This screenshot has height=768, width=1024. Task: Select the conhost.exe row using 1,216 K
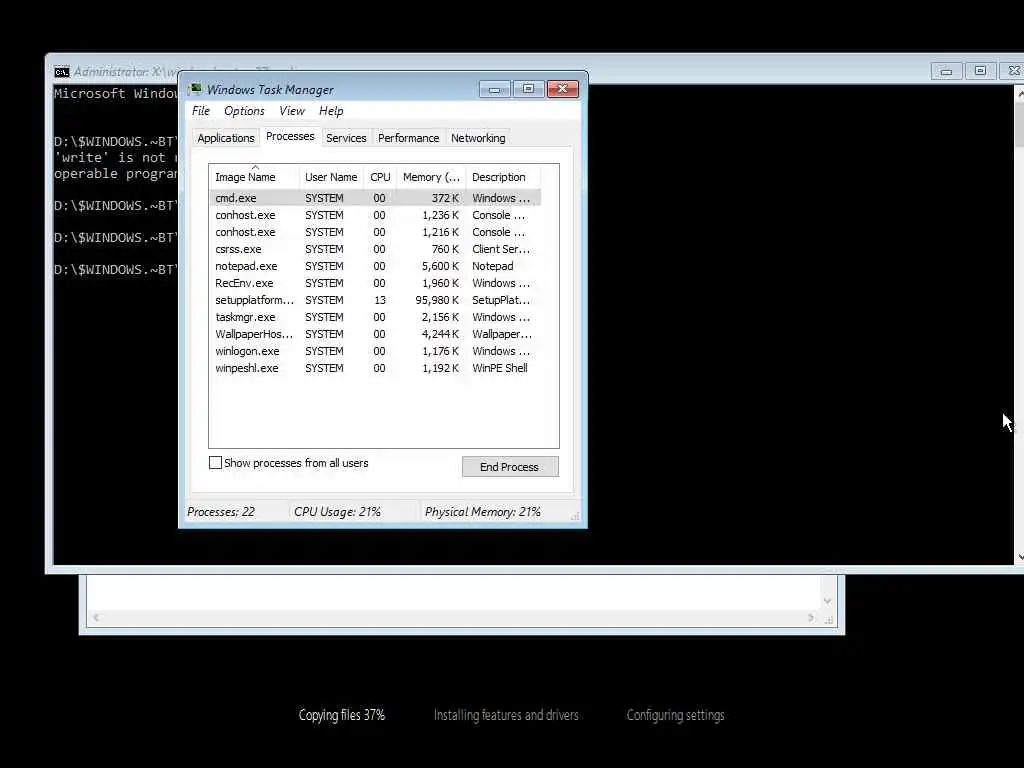click(x=375, y=232)
